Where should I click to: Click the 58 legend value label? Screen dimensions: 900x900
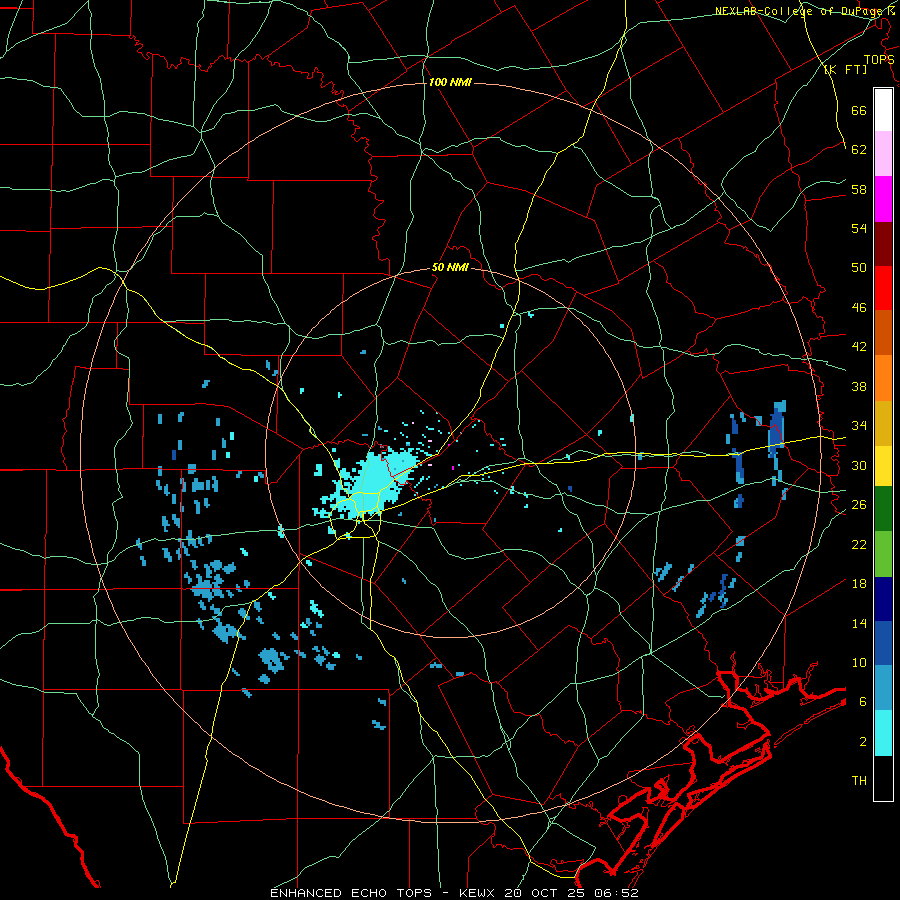pyautogui.click(x=859, y=189)
